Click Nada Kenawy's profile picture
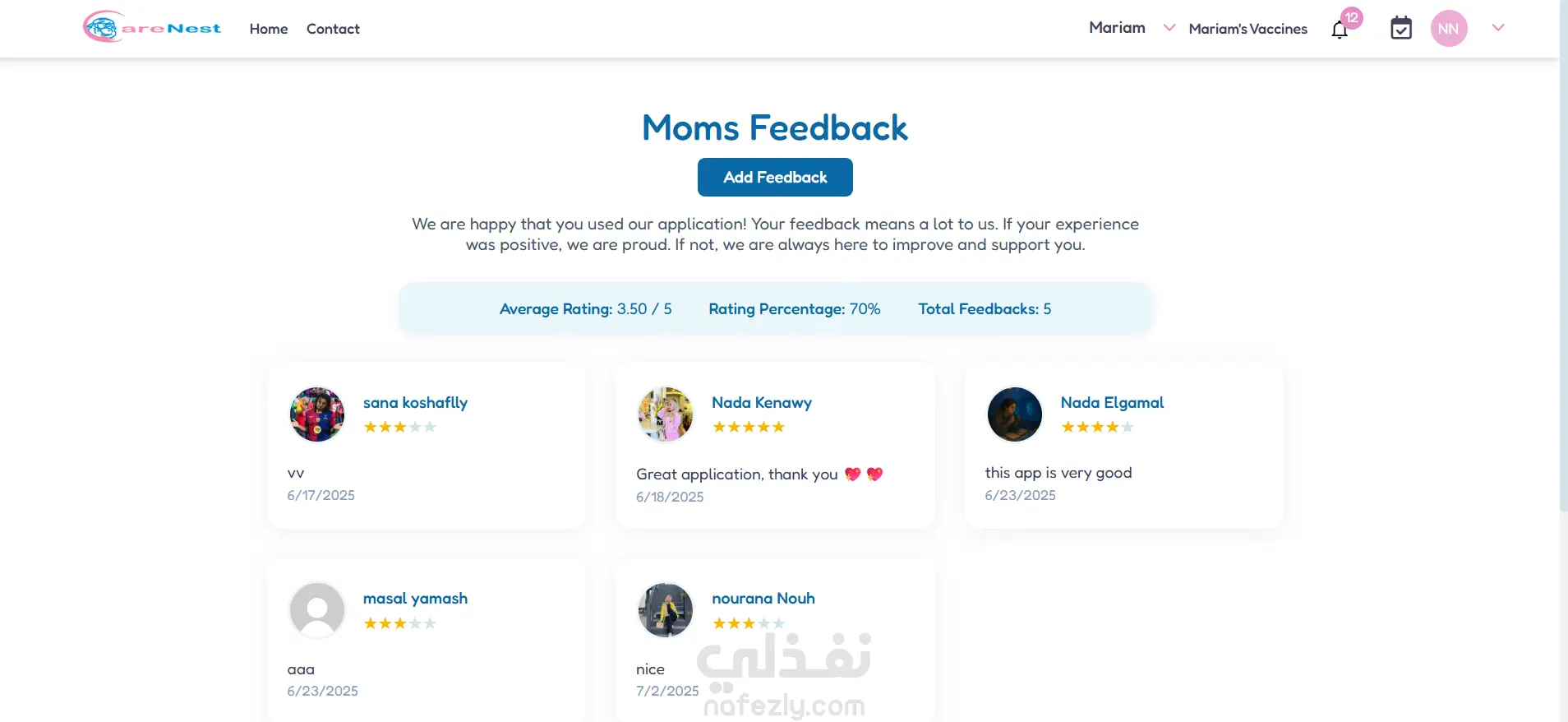1568x722 pixels. pos(666,414)
